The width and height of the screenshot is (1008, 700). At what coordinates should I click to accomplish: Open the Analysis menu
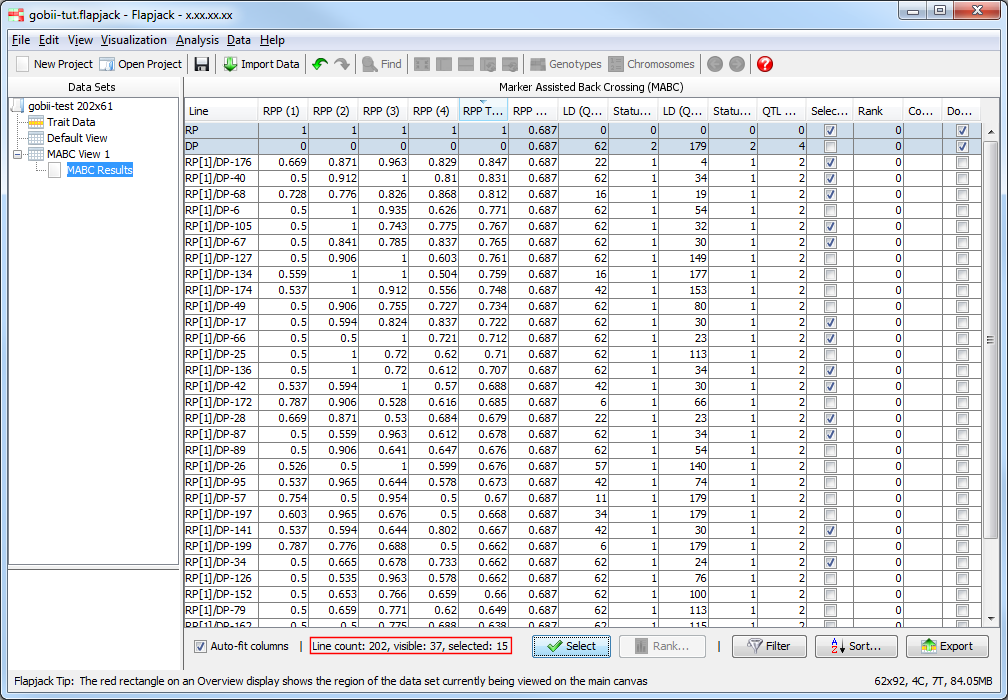click(x=197, y=40)
